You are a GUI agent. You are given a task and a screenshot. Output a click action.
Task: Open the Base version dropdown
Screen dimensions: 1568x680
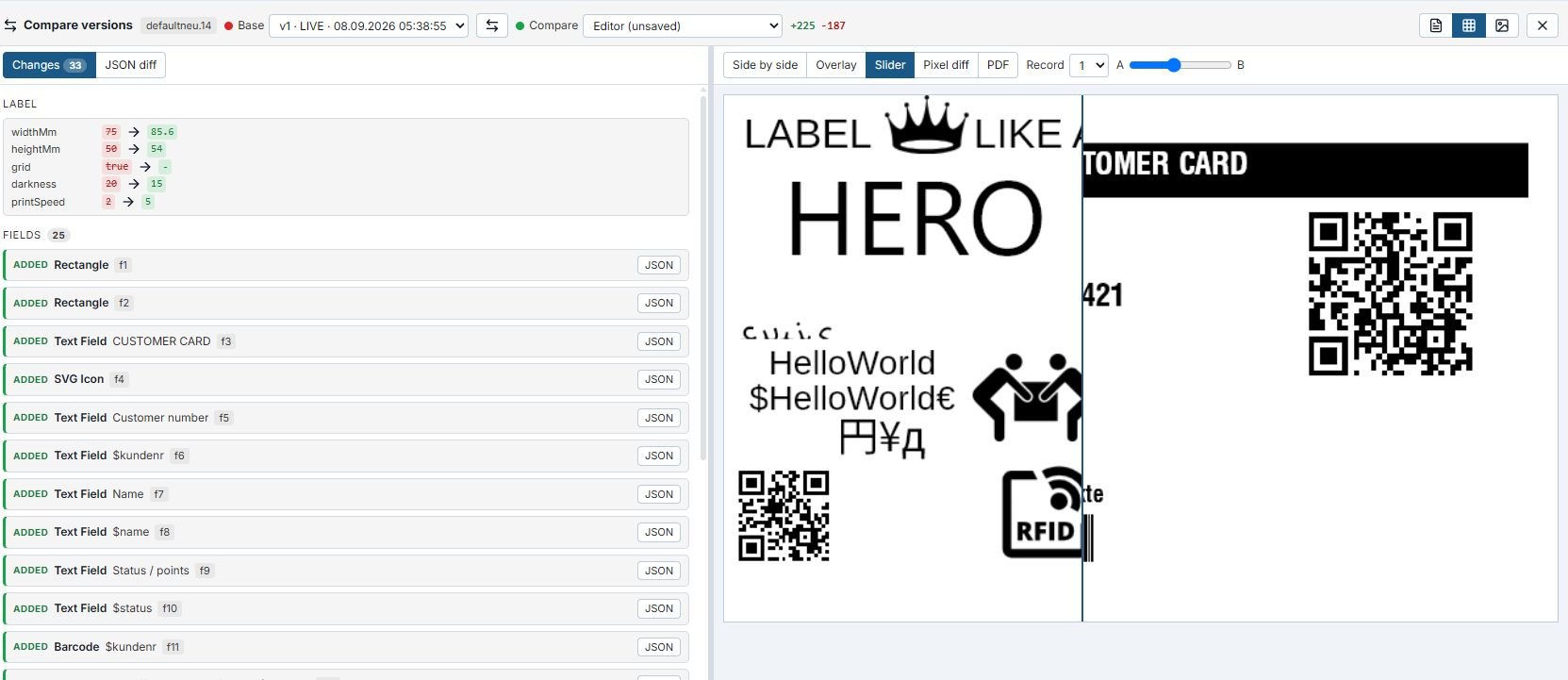[369, 25]
